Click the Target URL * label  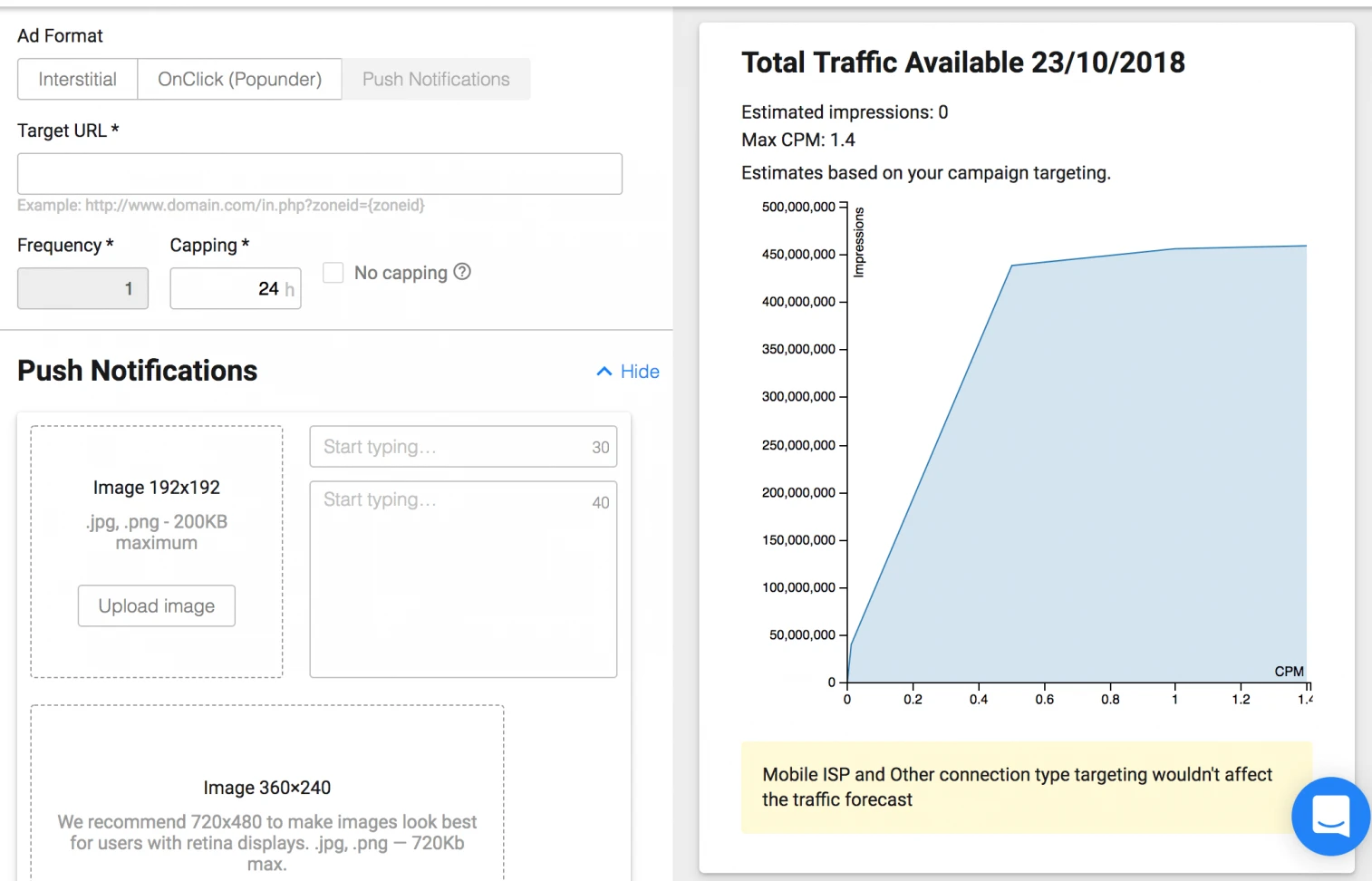tap(68, 131)
